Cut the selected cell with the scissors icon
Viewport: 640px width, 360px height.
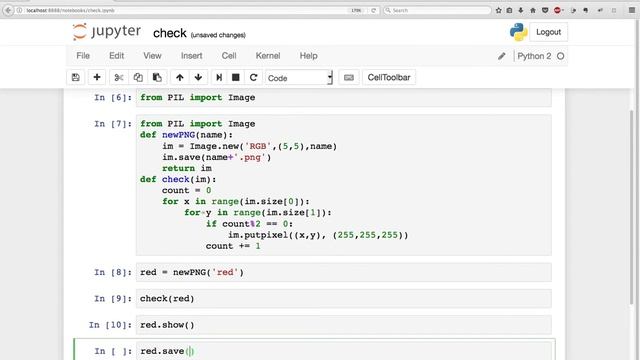[x=119, y=78]
